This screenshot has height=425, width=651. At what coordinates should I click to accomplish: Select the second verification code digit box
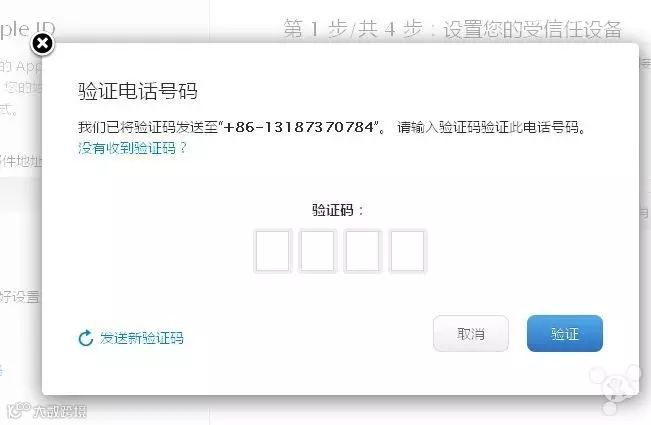point(317,252)
